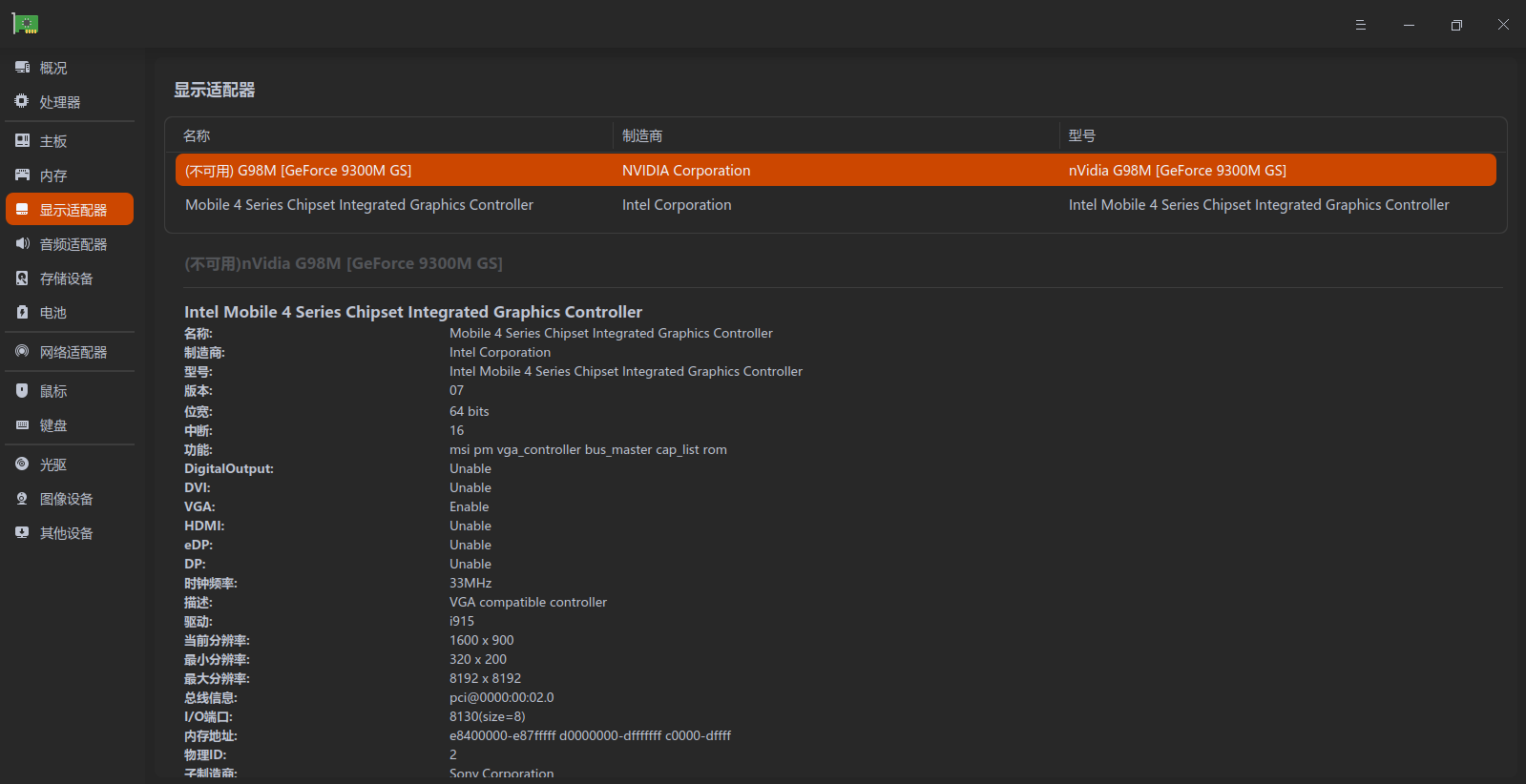Open the hamburger menu in title bar
This screenshot has height=784, width=1526.
[x=1360, y=25]
